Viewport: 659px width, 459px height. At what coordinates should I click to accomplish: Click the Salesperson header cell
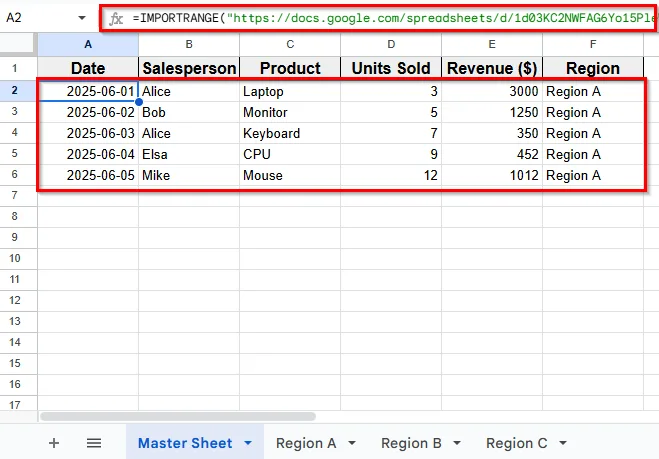(189, 68)
